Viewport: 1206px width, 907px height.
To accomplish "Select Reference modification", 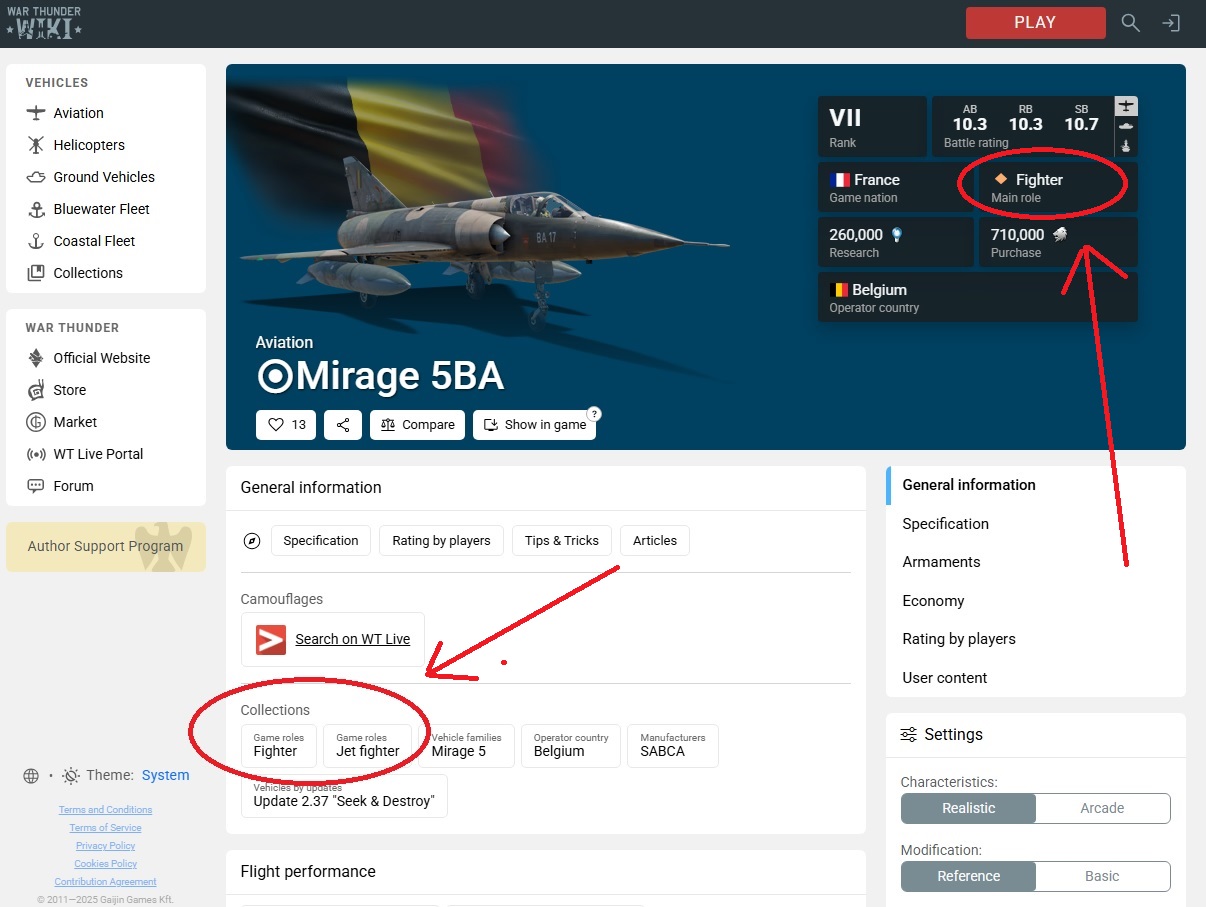I will pyautogui.click(x=968, y=876).
